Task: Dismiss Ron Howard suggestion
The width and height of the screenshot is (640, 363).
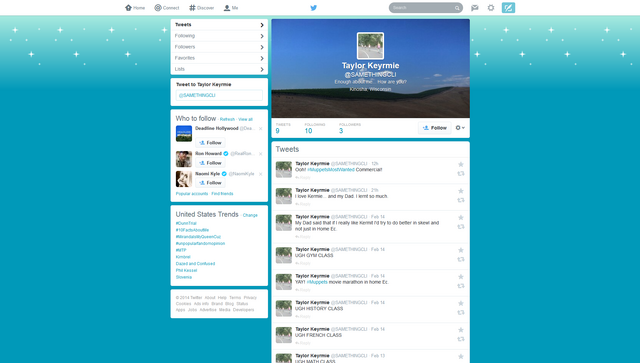Action: [260, 154]
